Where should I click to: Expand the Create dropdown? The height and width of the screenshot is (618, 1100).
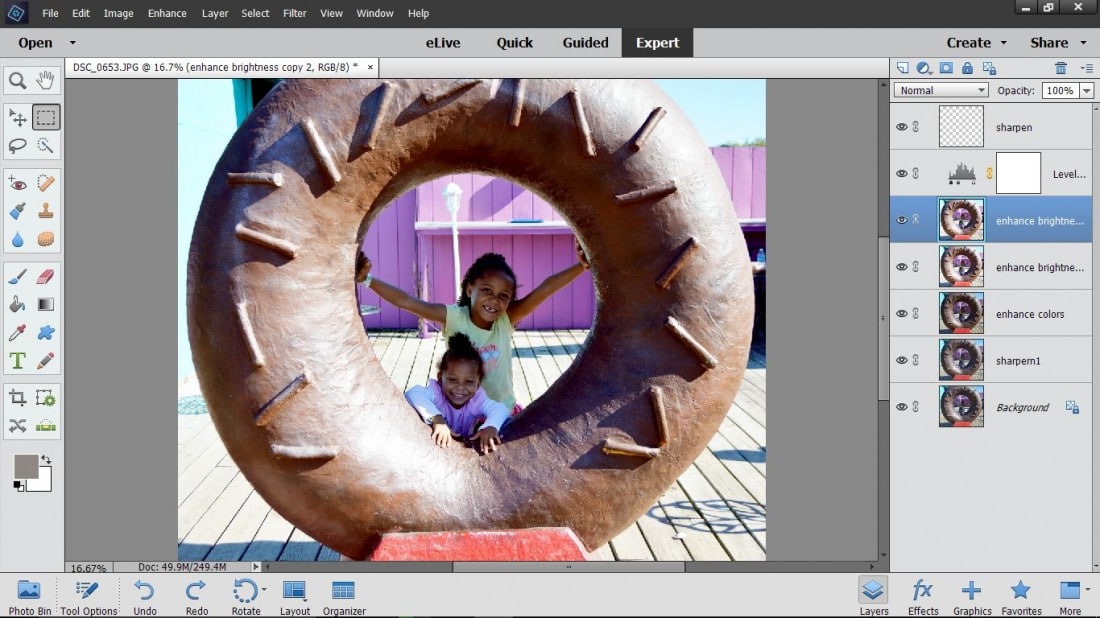(x=1004, y=43)
